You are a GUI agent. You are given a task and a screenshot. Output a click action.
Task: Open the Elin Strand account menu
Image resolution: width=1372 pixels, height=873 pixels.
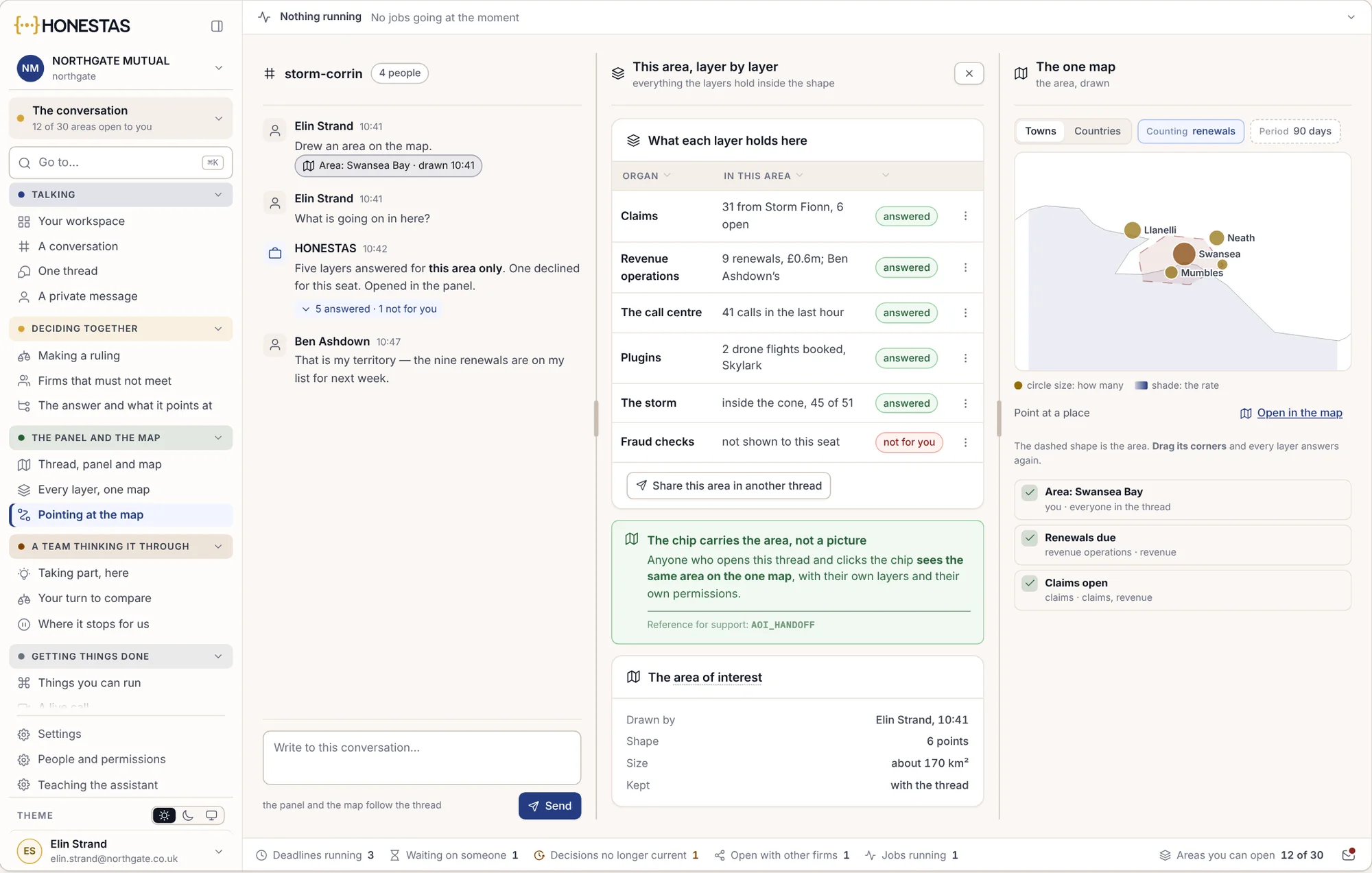pos(121,850)
